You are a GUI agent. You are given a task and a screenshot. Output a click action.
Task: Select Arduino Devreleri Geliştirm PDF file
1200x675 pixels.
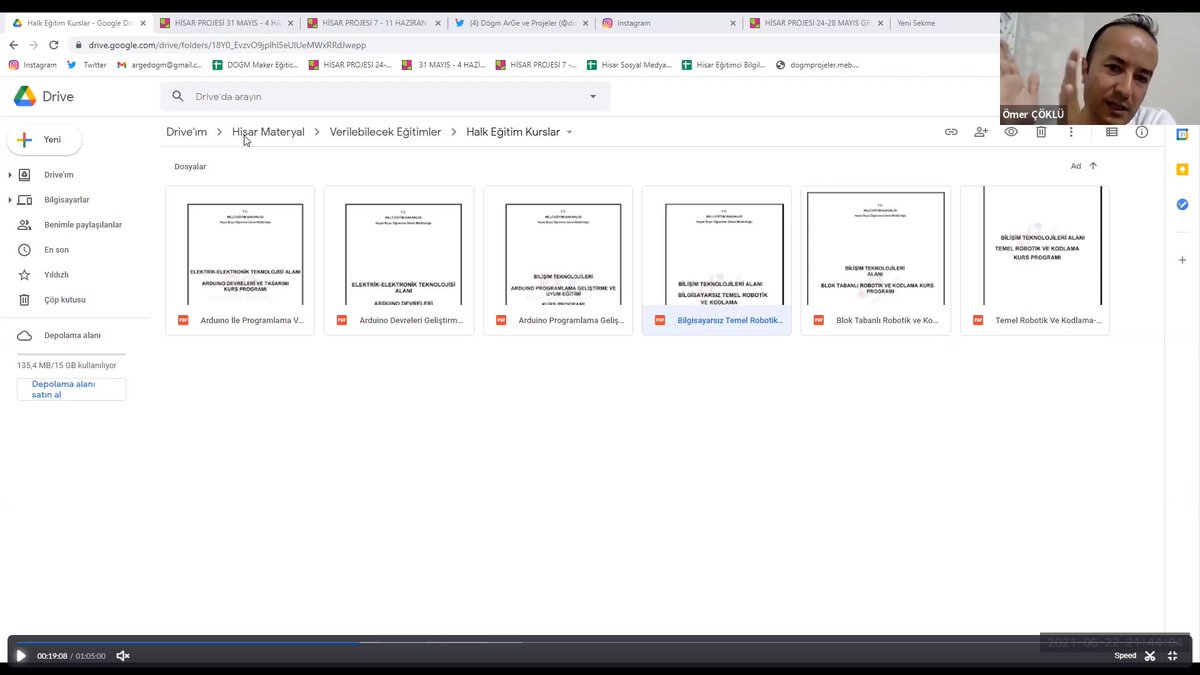[x=399, y=260]
